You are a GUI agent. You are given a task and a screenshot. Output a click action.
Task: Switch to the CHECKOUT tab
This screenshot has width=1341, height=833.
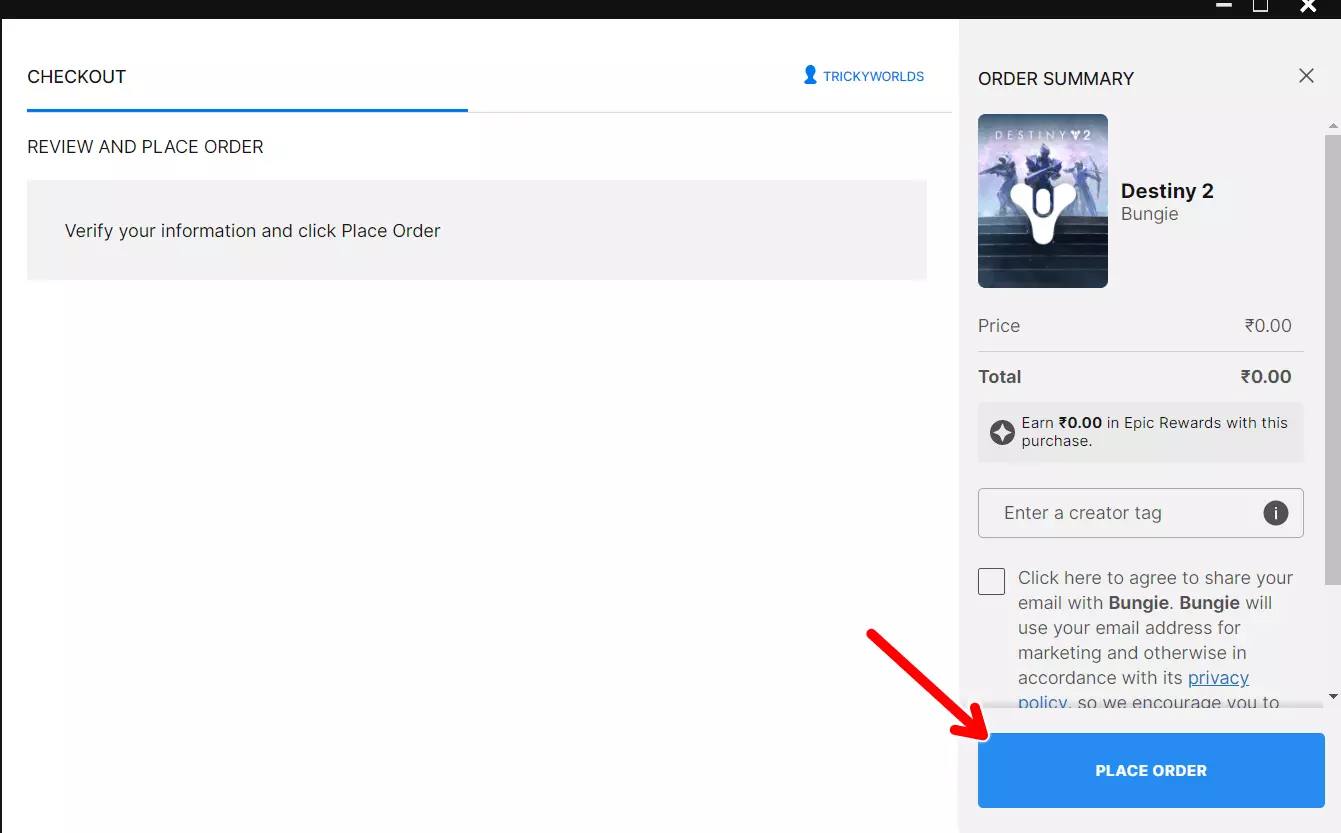tap(77, 76)
